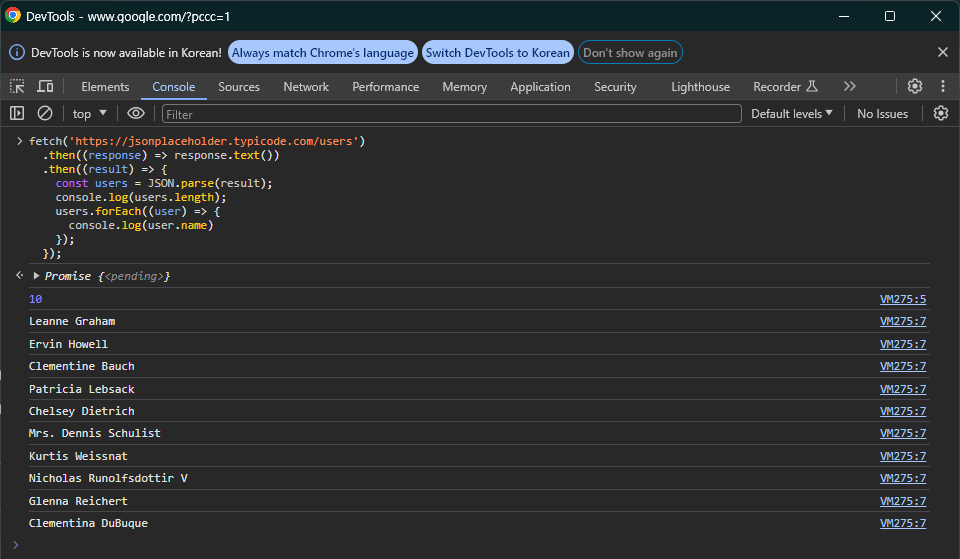Open VM275:7 link beside Patricia Lebsack
The width and height of the screenshot is (960, 559).
(902, 389)
